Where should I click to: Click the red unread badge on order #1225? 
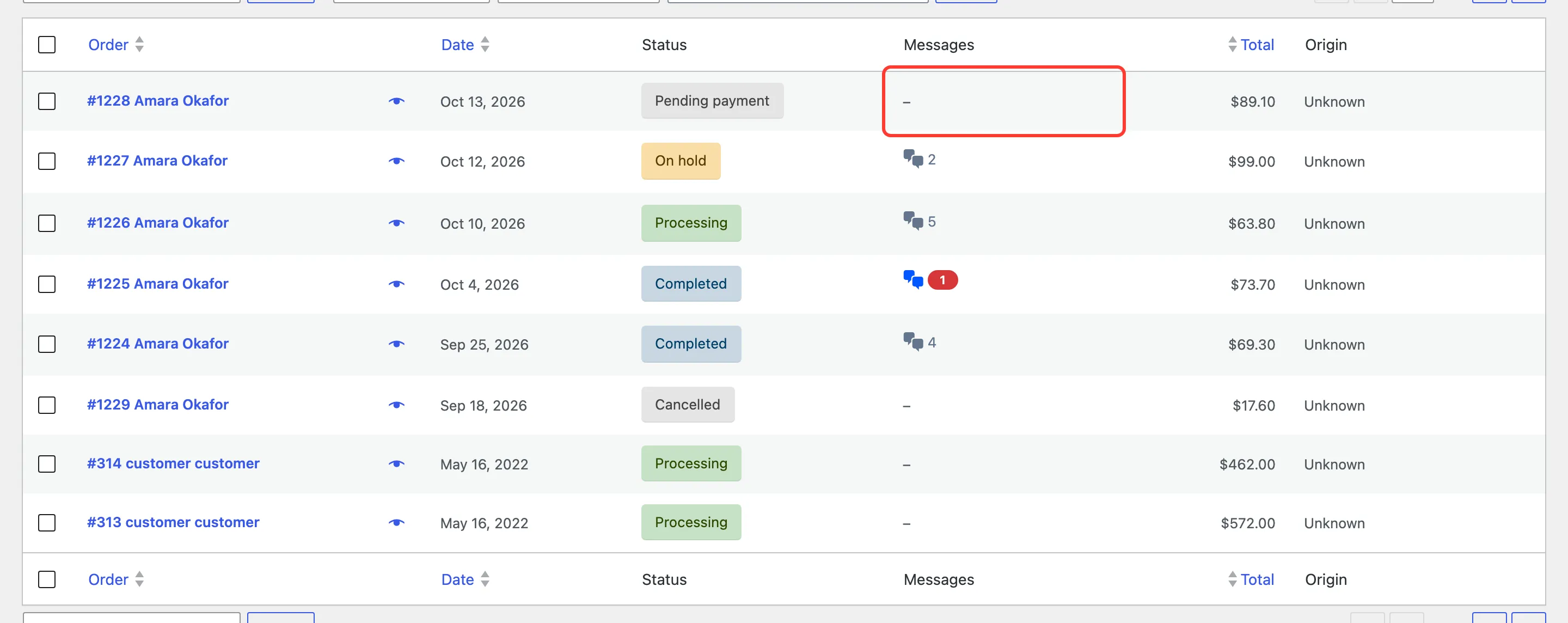[942, 280]
